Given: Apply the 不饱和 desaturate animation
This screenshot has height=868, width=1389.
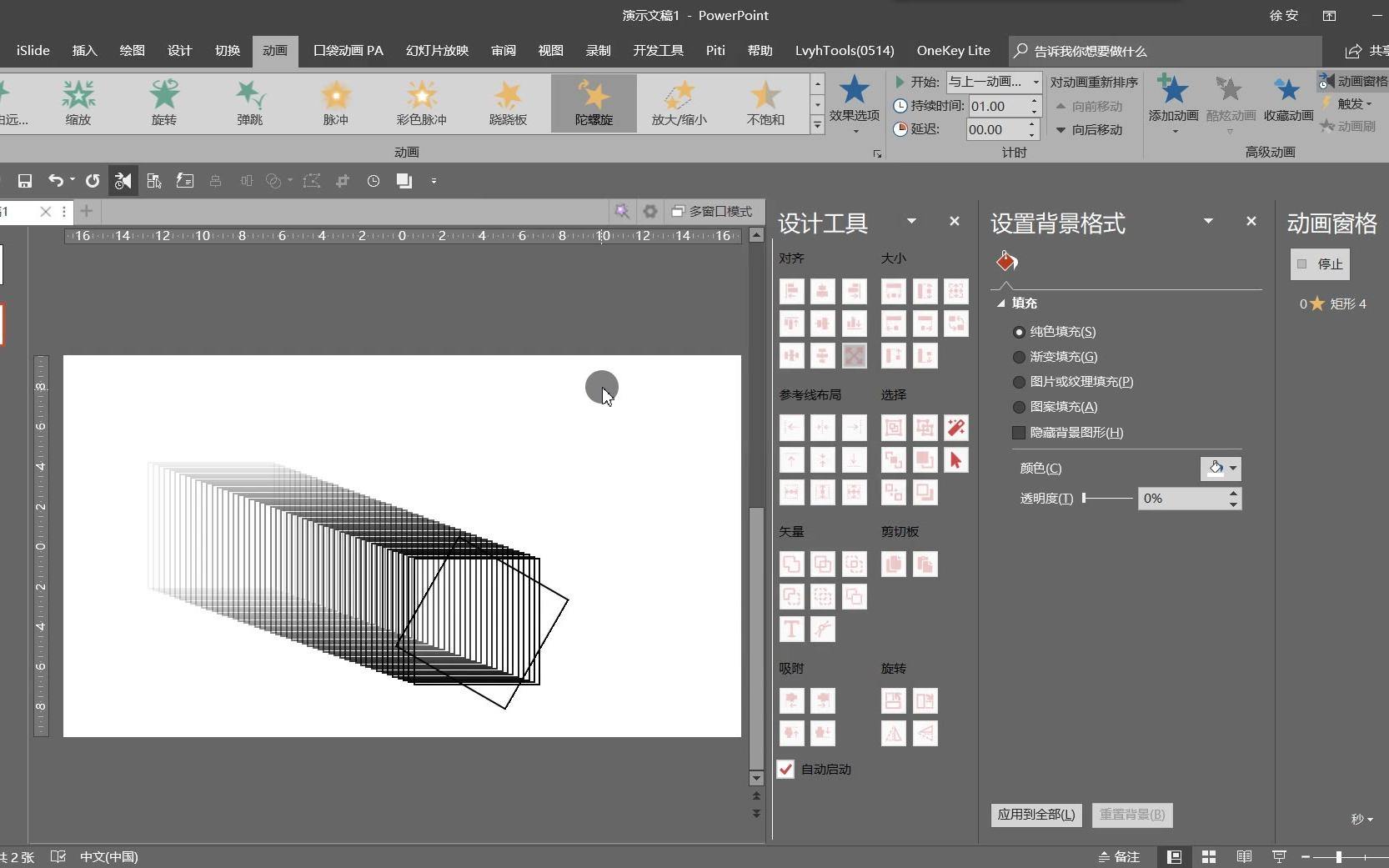Looking at the screenshot, I should (x=765, y=103).
